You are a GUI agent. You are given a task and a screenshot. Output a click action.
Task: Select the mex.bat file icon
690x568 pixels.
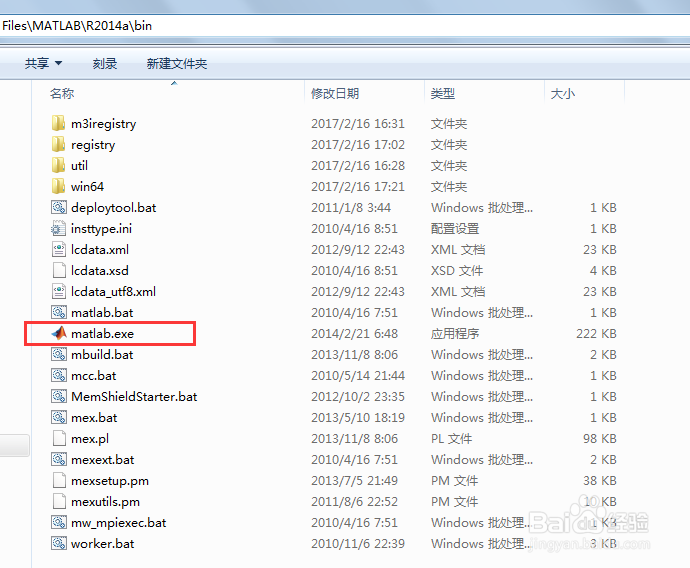point(59,418)
